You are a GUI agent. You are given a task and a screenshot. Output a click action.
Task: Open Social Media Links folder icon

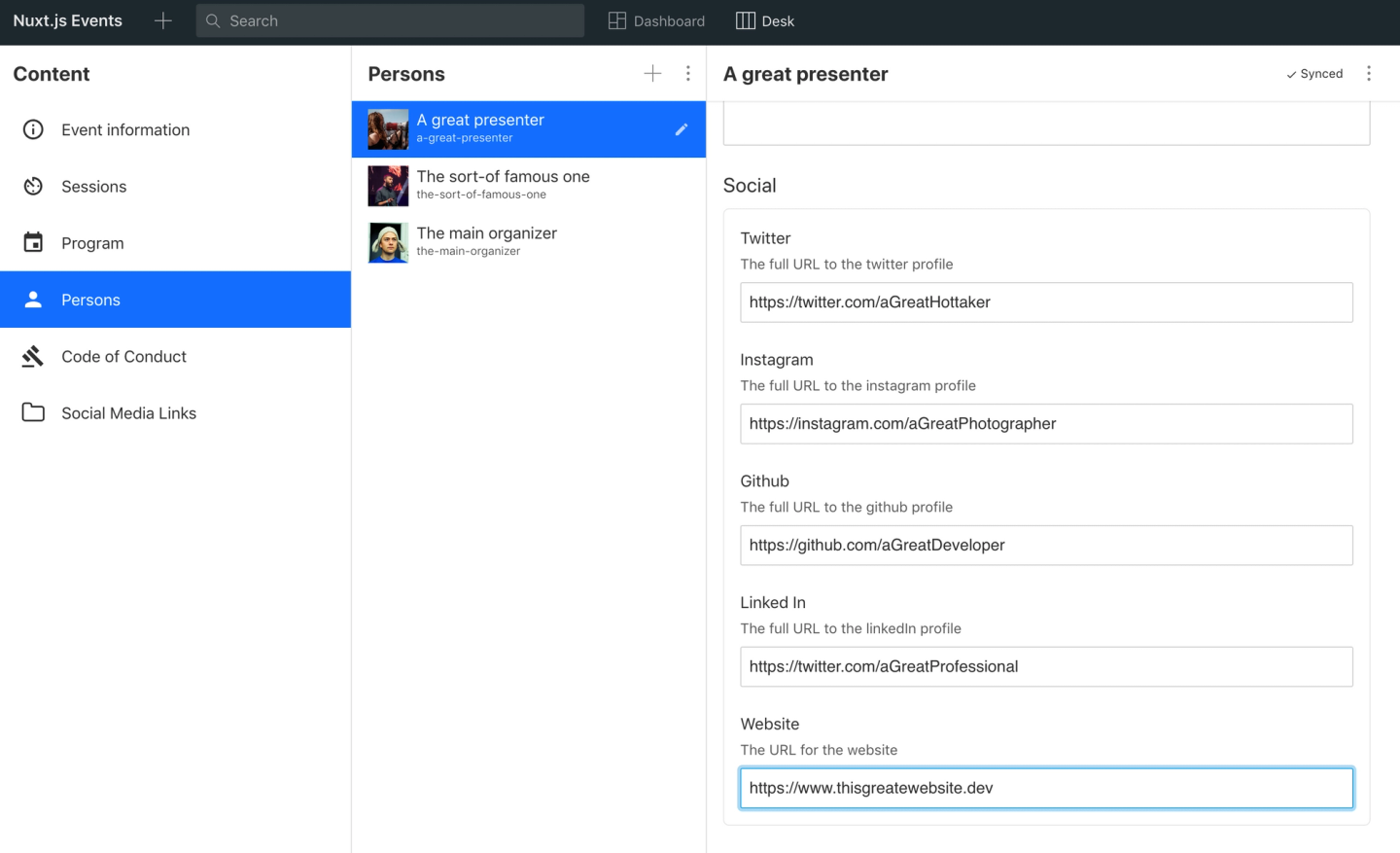point(32,412)
